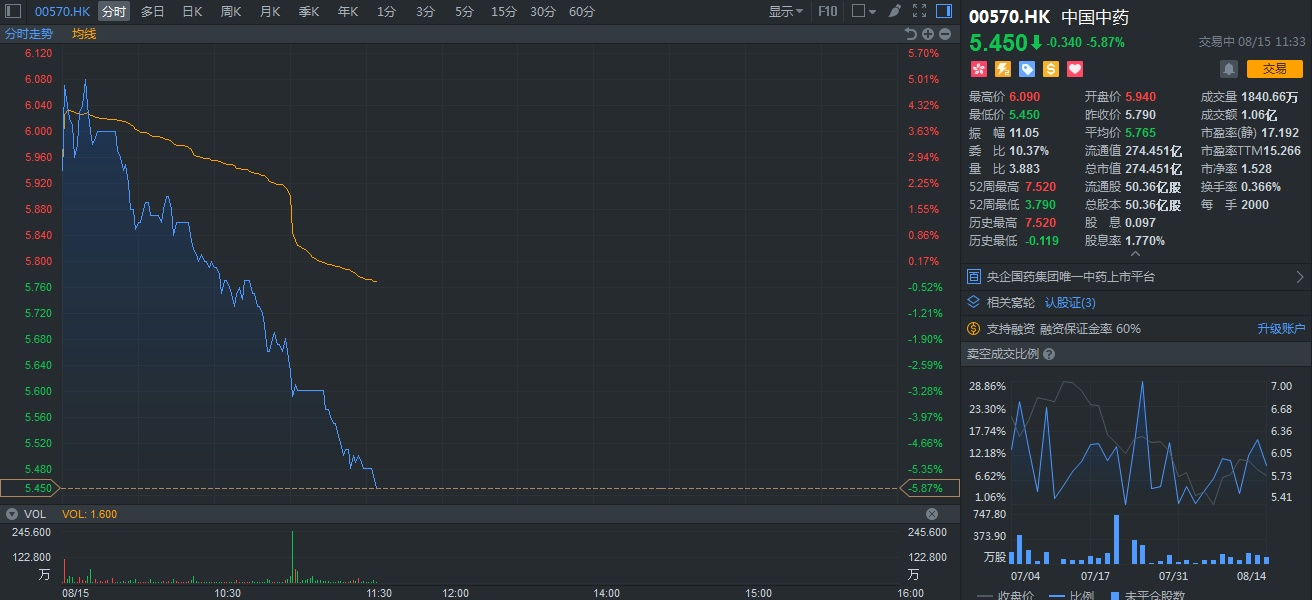Toggle the red heart favorite icon
The width and height of the screenshot is (1312, 600).
tap(1075, 69)
